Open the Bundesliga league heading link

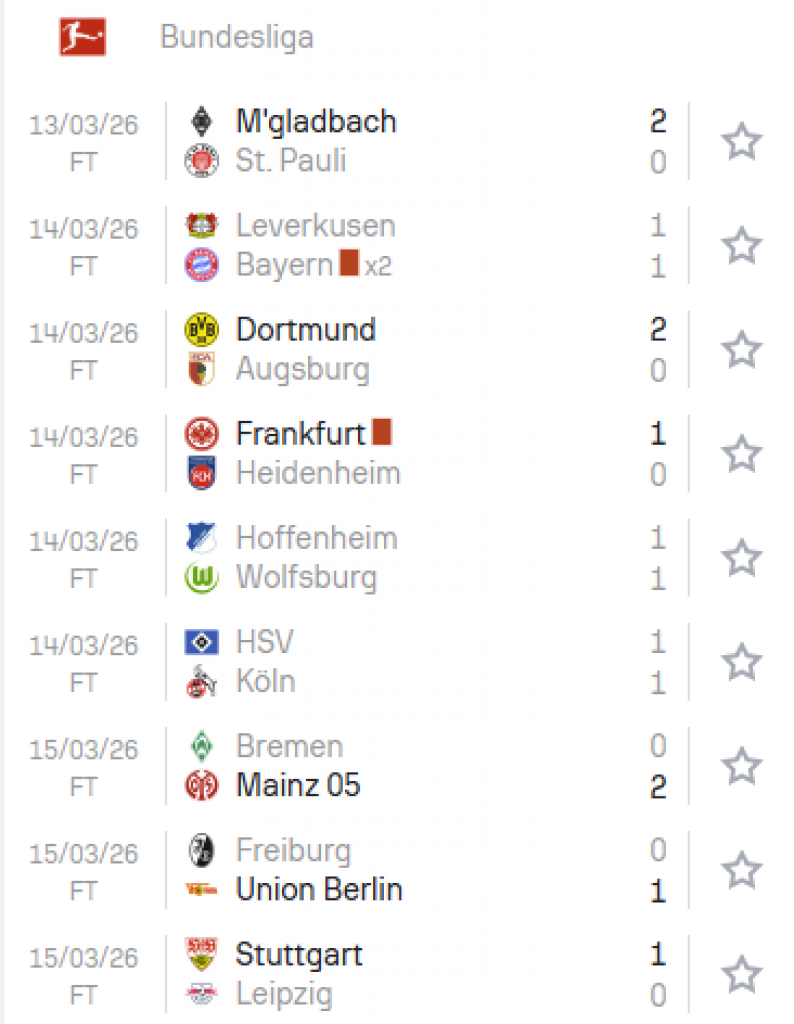tap(237, 37)
